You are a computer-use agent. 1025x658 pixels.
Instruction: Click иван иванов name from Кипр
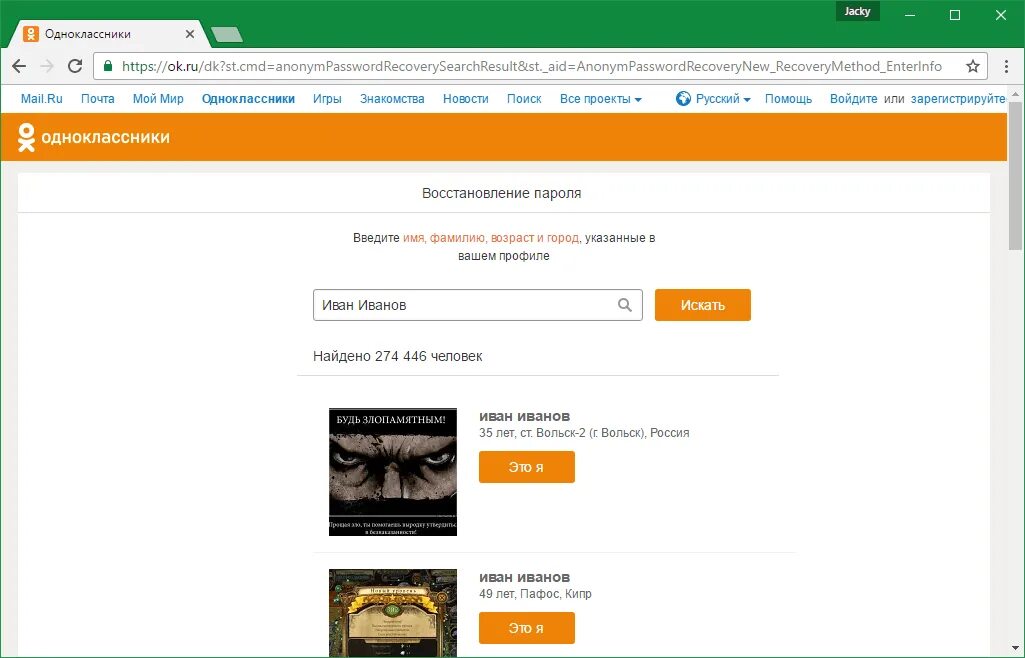[x=524, y=577]
